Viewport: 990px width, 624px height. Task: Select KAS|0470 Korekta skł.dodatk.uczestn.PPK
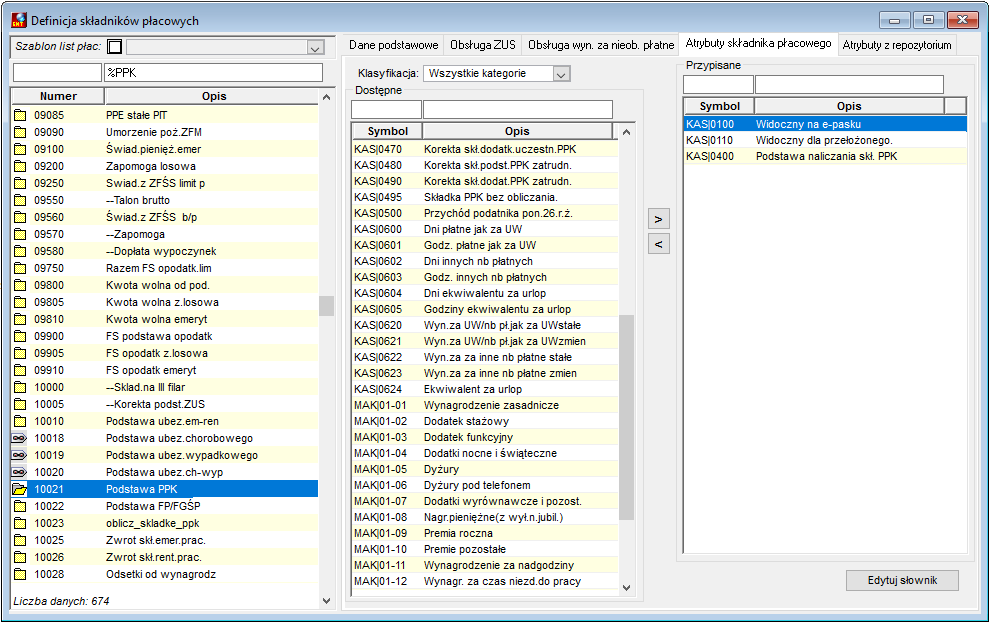pos(485,149)
